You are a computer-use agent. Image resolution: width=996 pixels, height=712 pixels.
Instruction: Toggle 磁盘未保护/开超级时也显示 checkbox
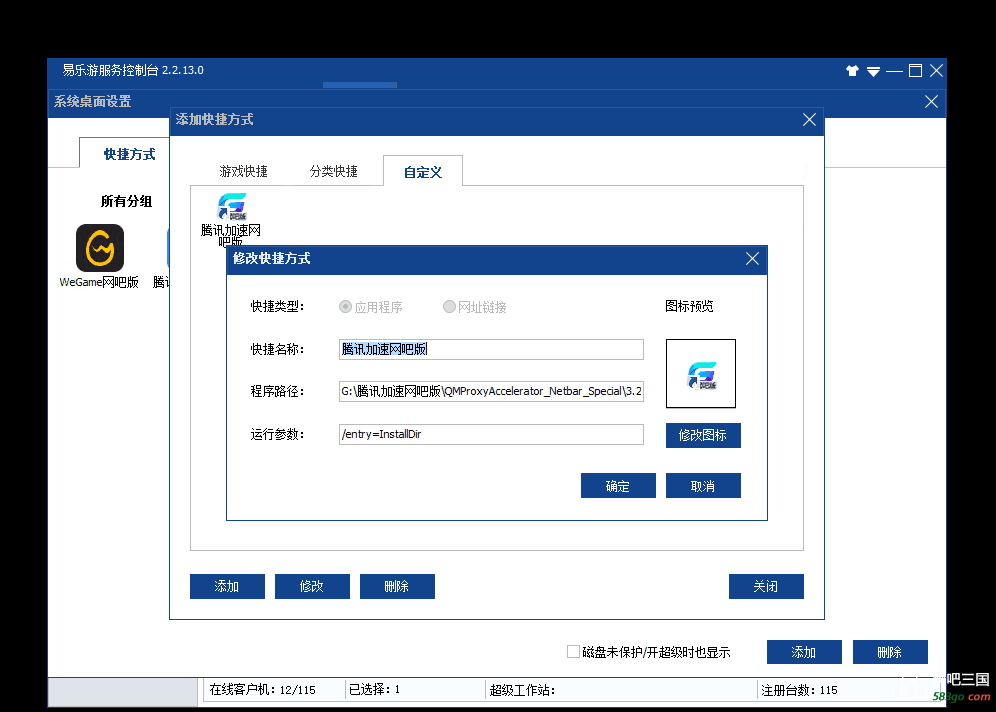point(573,652)
